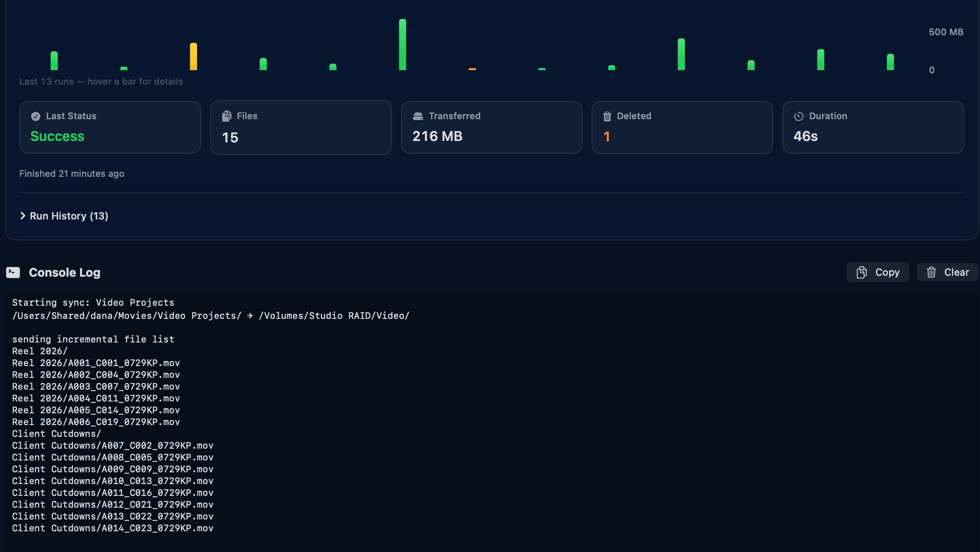
Task: Click the tallest green bar in chart
Action: 402,44
